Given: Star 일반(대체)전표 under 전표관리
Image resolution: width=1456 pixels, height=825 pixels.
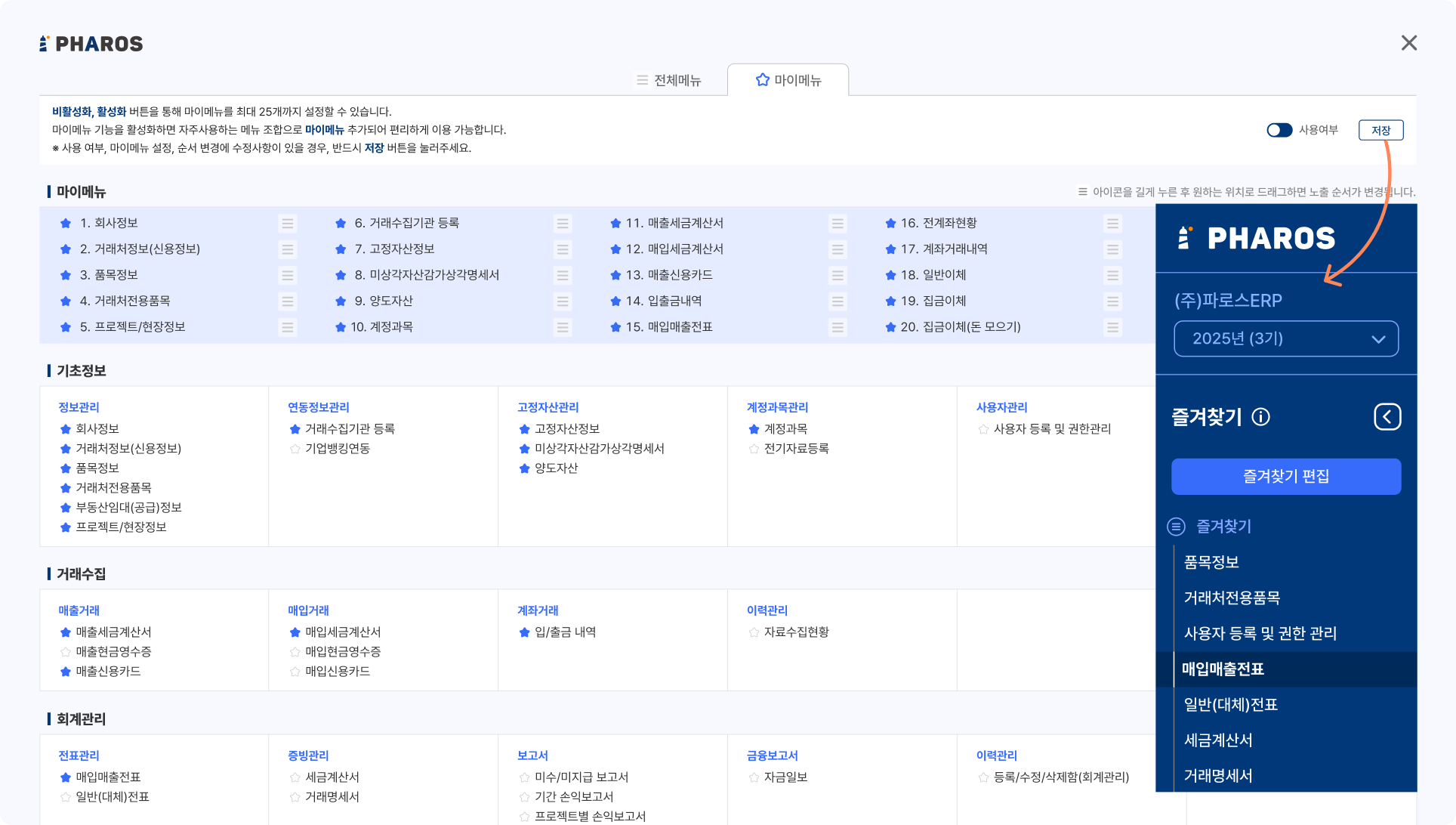Looking at the screenshot, I should coord(66,797).
